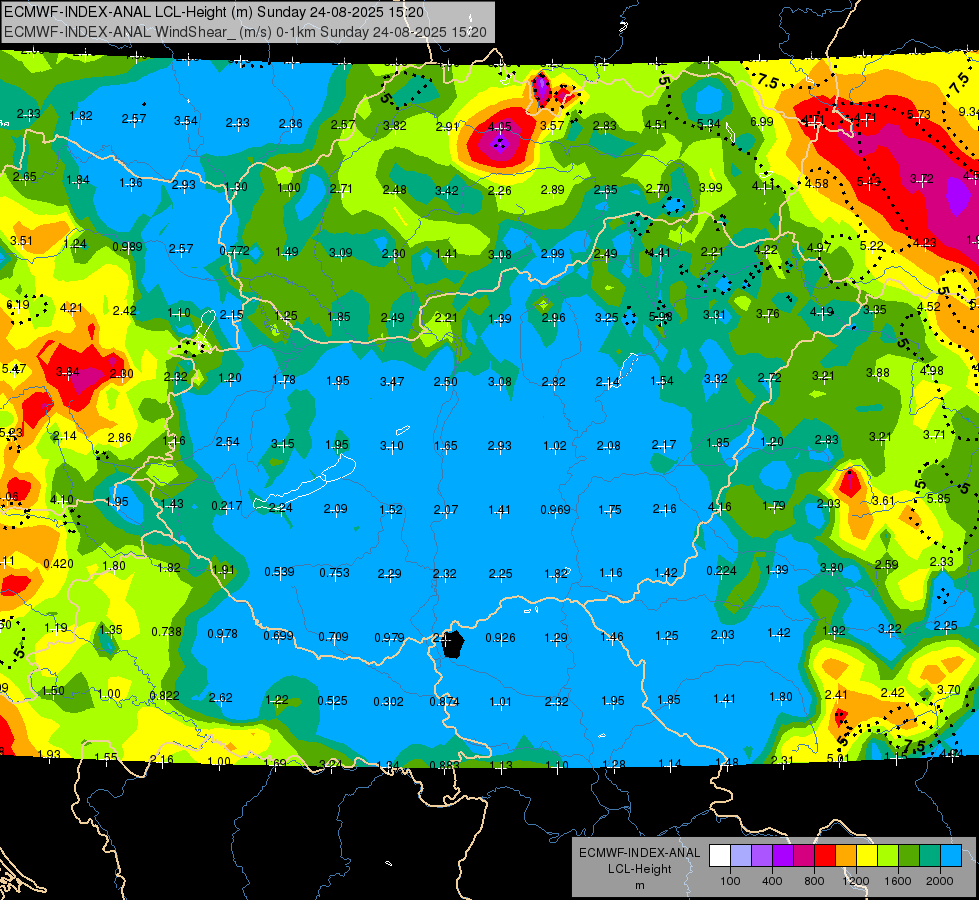Click the LCL-Height title line in the header
Viewport: 979px width, 900px height.
[214, 12]
